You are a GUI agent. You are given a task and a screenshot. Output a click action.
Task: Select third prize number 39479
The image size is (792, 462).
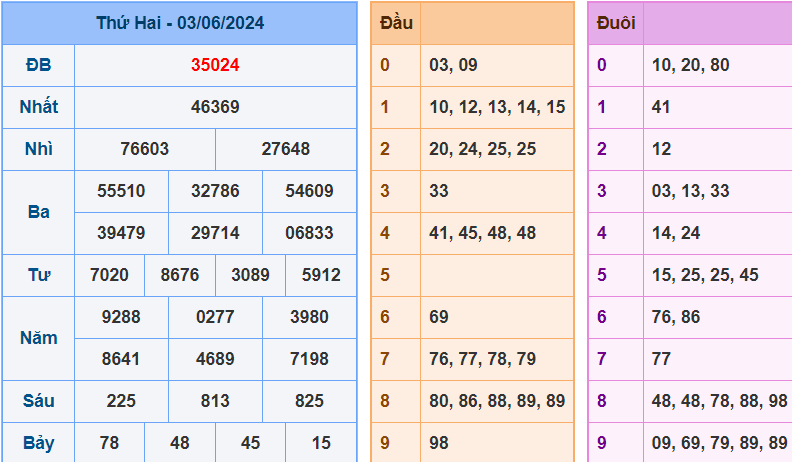(x=121, y=233)
